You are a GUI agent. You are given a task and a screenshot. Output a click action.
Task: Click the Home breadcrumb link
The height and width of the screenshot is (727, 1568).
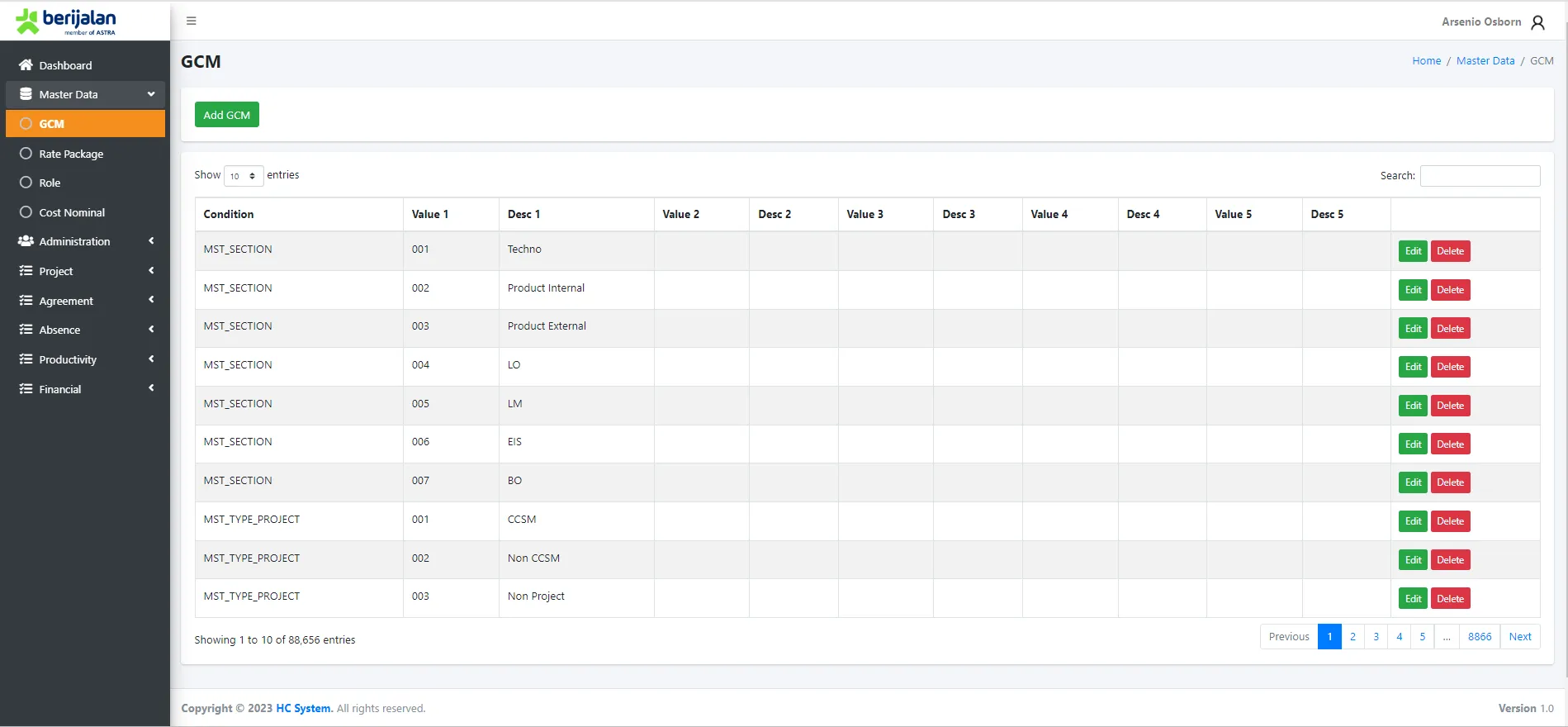[x=1426, y=61]
